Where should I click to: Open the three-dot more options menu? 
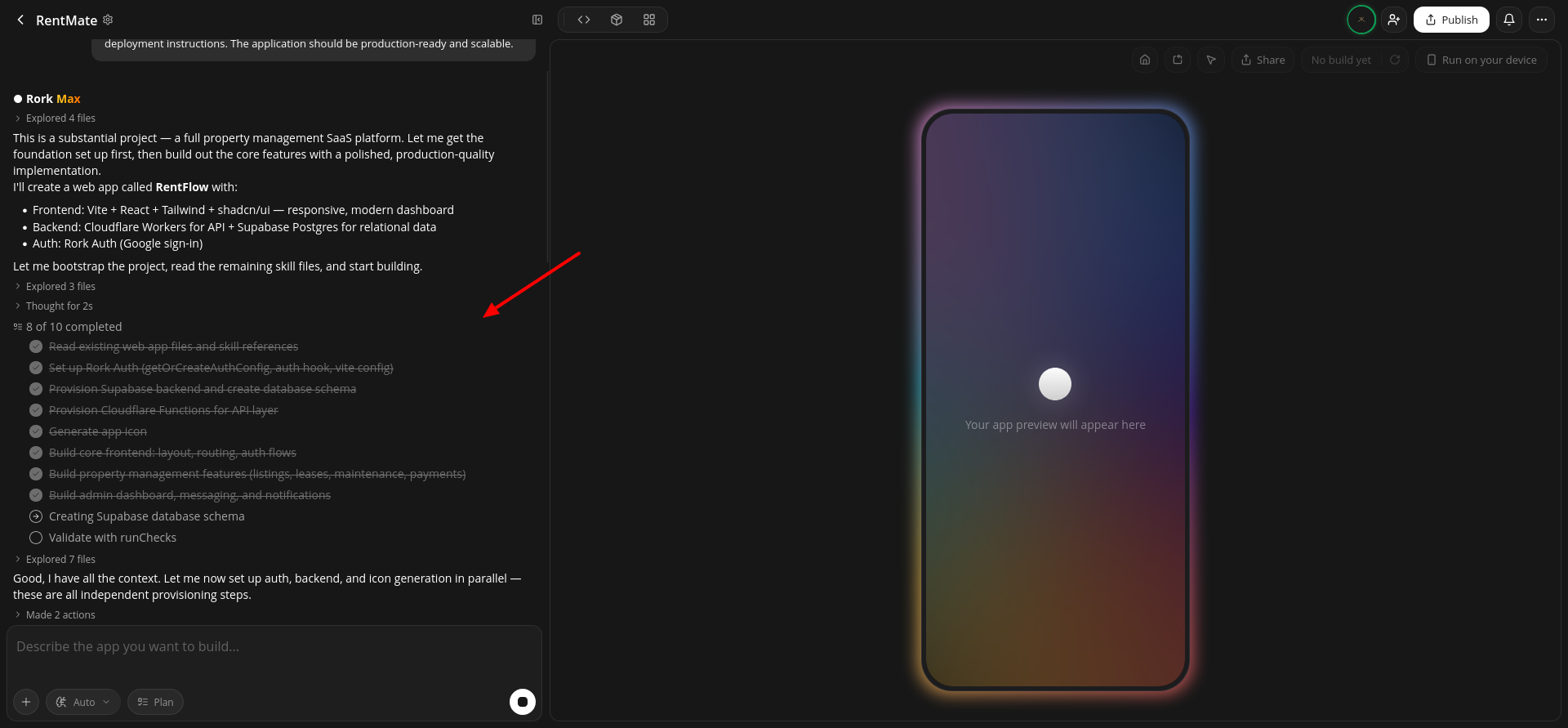[1542, 20]
